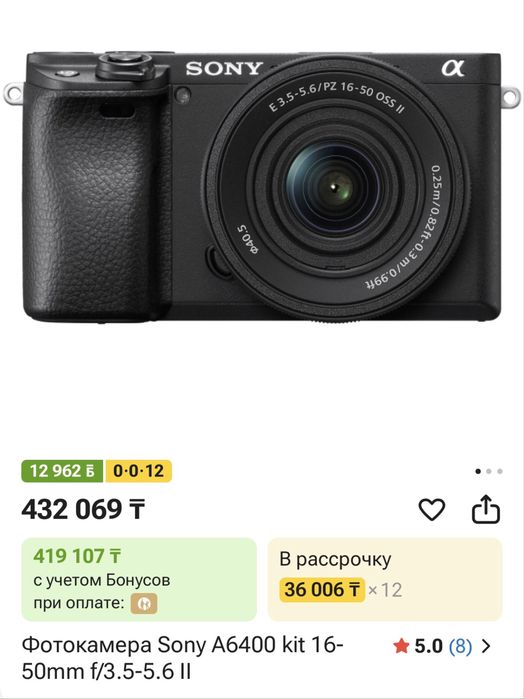Open the (8) reviews count link

(x=460, y=646)
